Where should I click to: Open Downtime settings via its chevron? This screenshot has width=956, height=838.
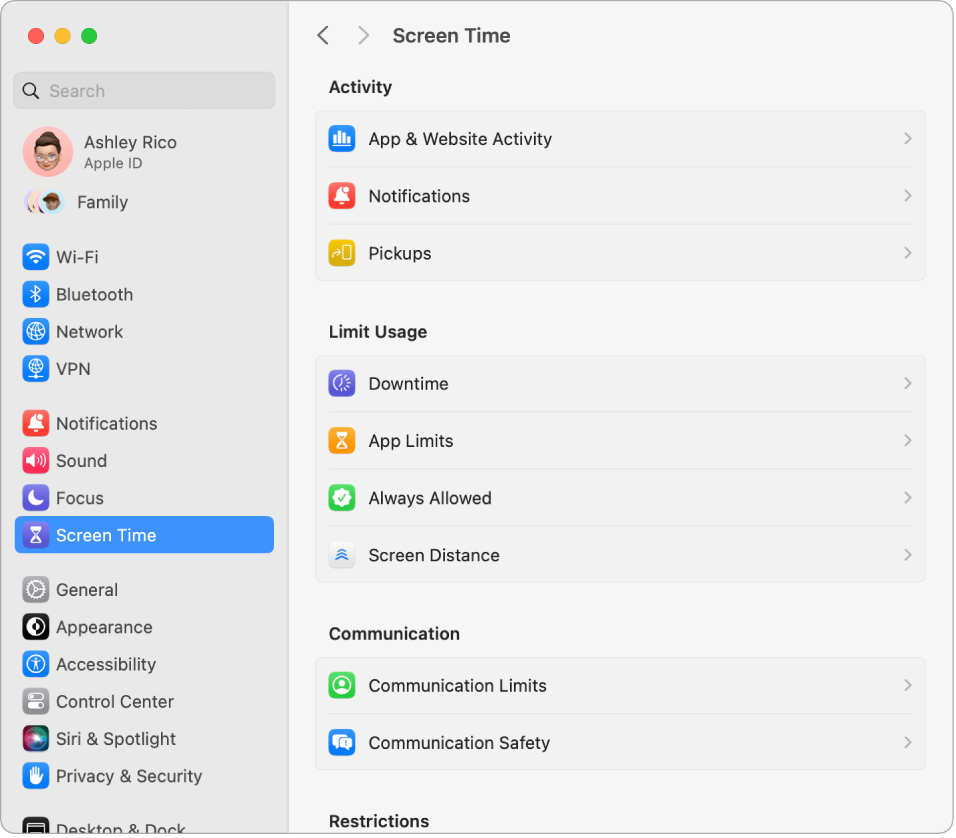click(x=908, y=382)
